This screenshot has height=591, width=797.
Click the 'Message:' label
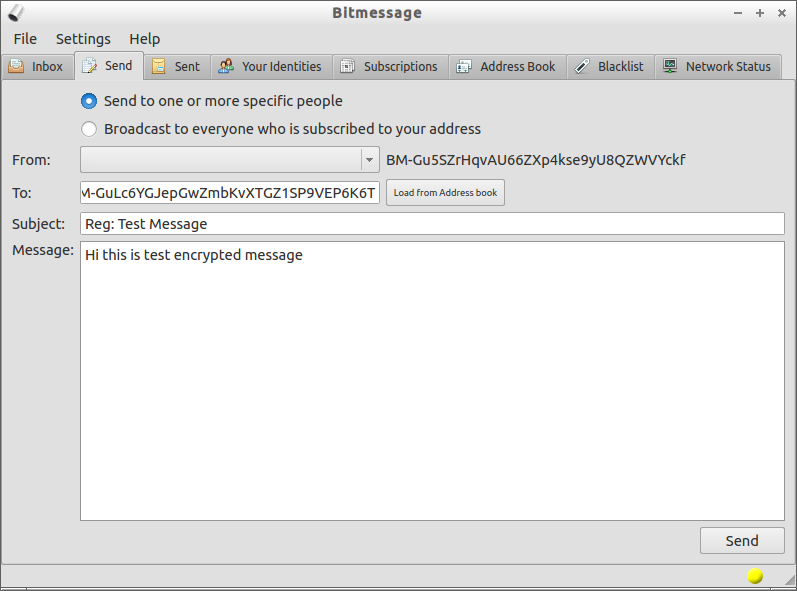[43, 250]
